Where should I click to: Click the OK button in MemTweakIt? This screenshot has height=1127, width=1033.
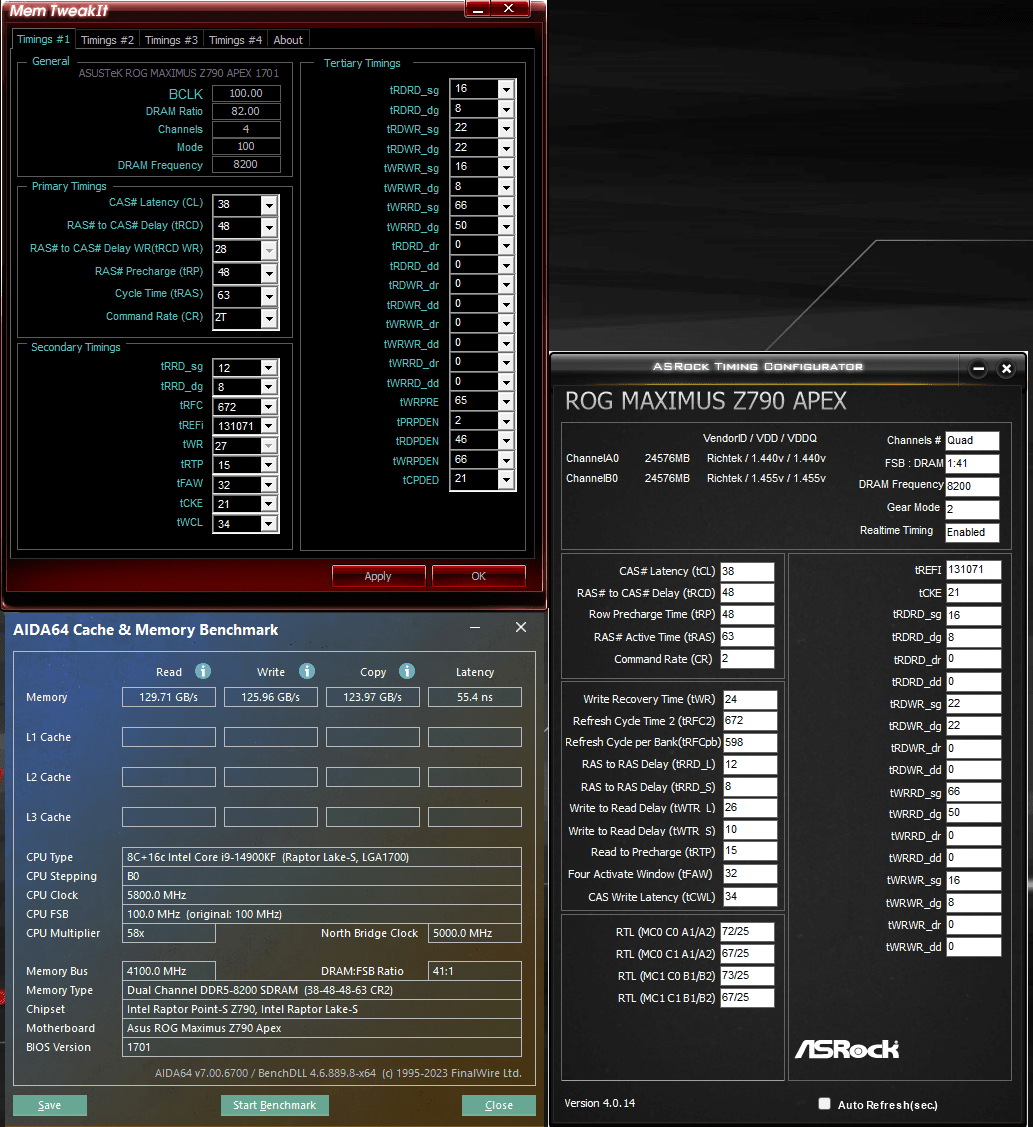tap(479, 576)
